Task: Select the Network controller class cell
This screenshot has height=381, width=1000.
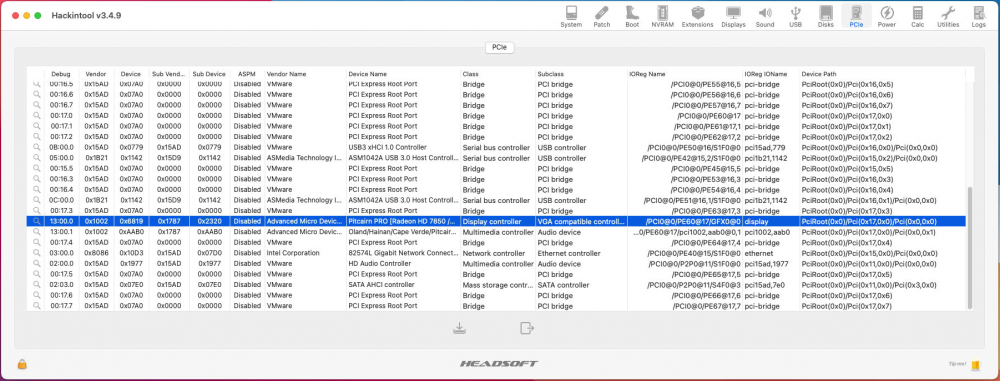Action: click(x=497, y=253)
